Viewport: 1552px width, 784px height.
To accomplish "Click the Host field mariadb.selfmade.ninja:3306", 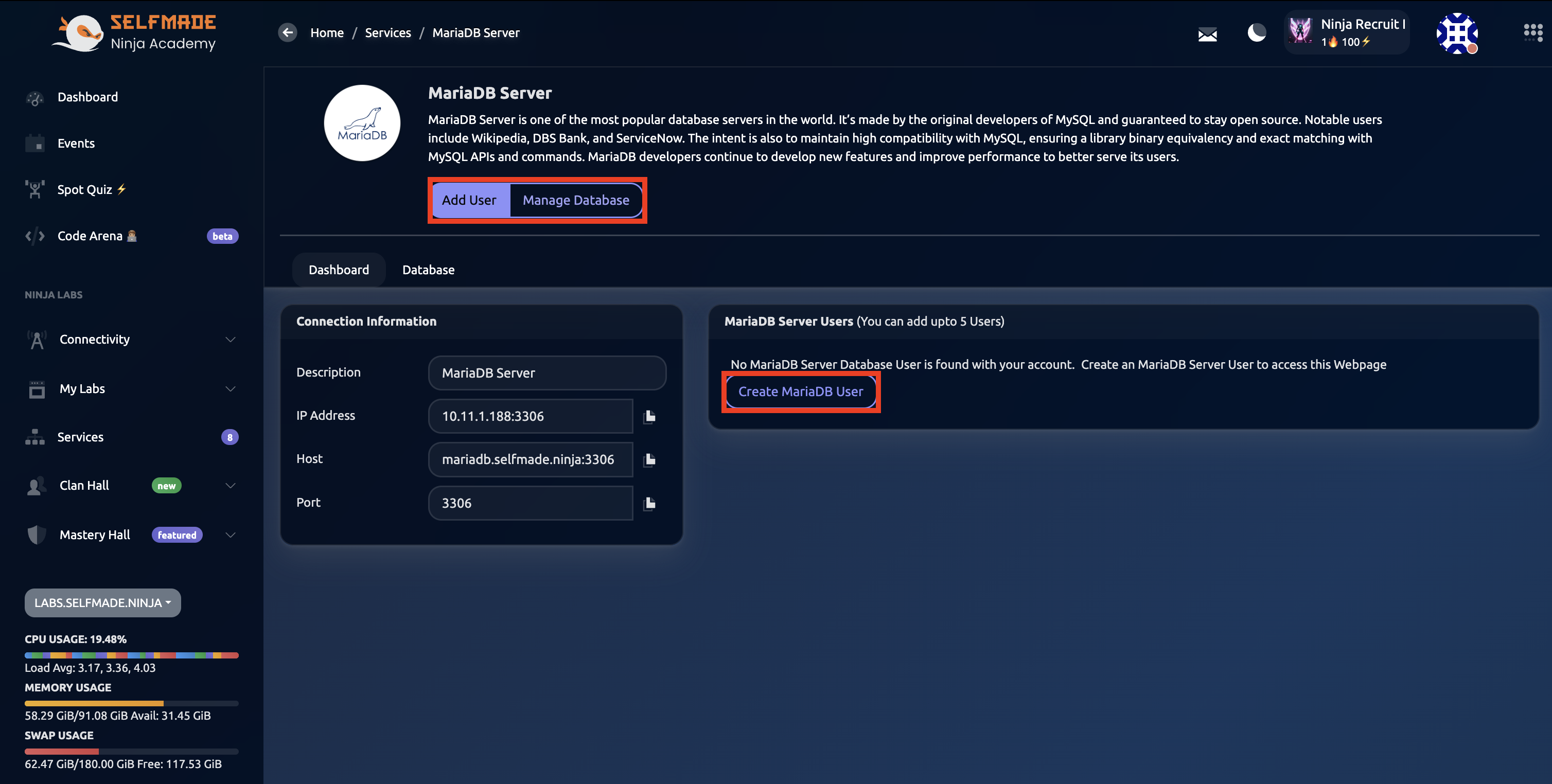I will 530,459.
